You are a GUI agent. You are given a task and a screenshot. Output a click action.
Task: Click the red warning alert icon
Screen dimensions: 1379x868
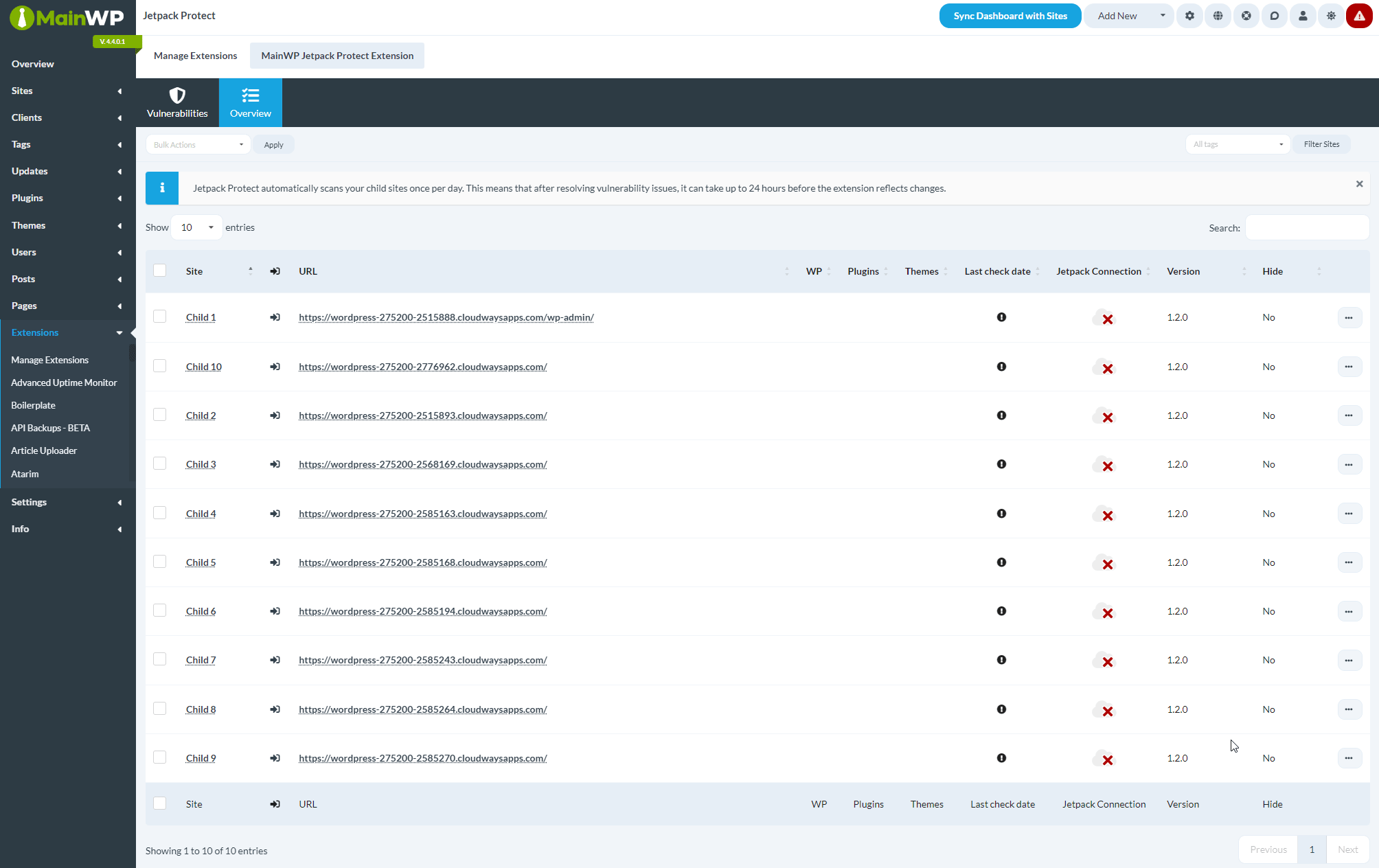1359,15
